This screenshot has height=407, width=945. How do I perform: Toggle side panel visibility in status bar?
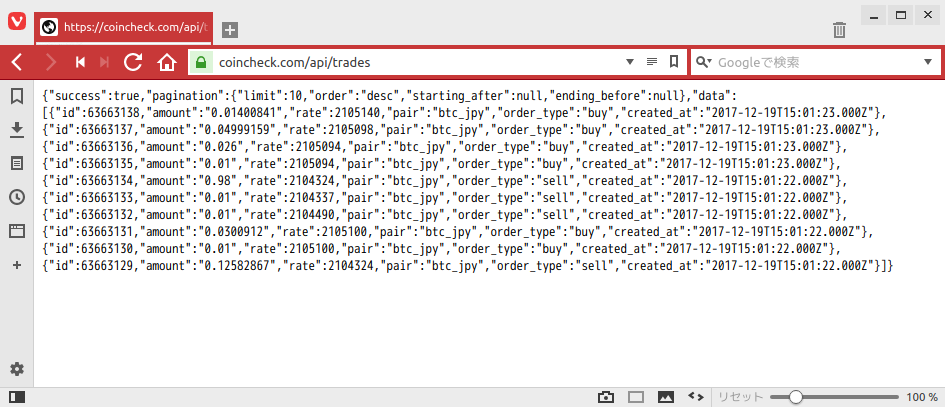(x=17, y=397)
